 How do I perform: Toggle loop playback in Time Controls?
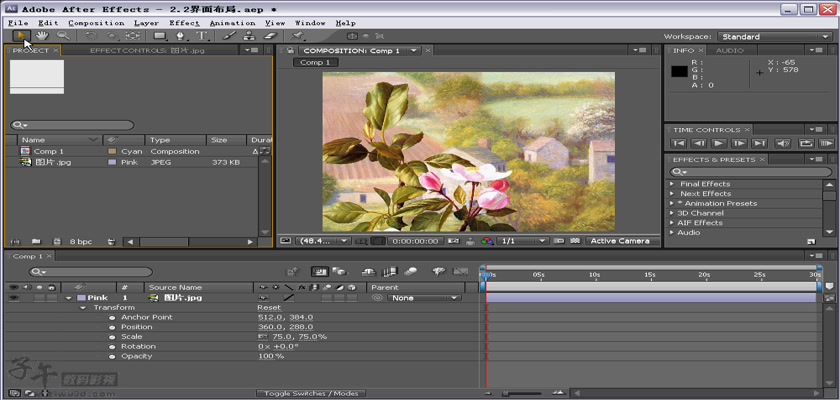[x=806, y=143]
